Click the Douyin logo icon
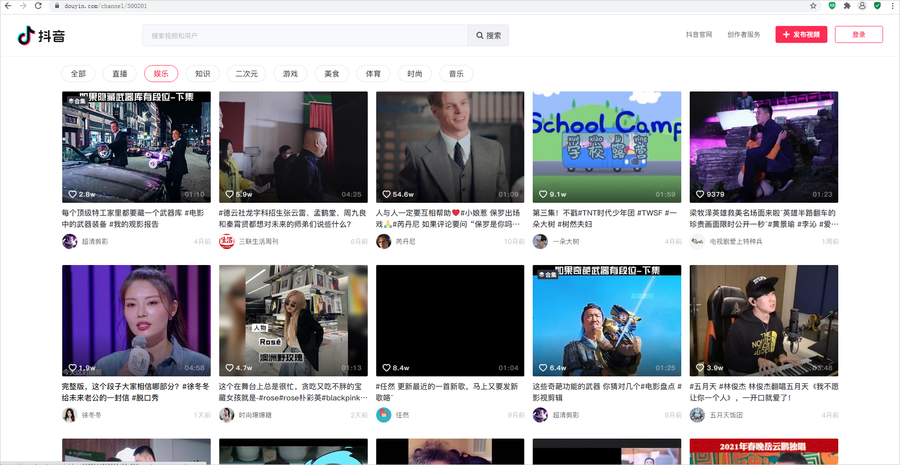 pyautogui.click(x=26, y=36)
